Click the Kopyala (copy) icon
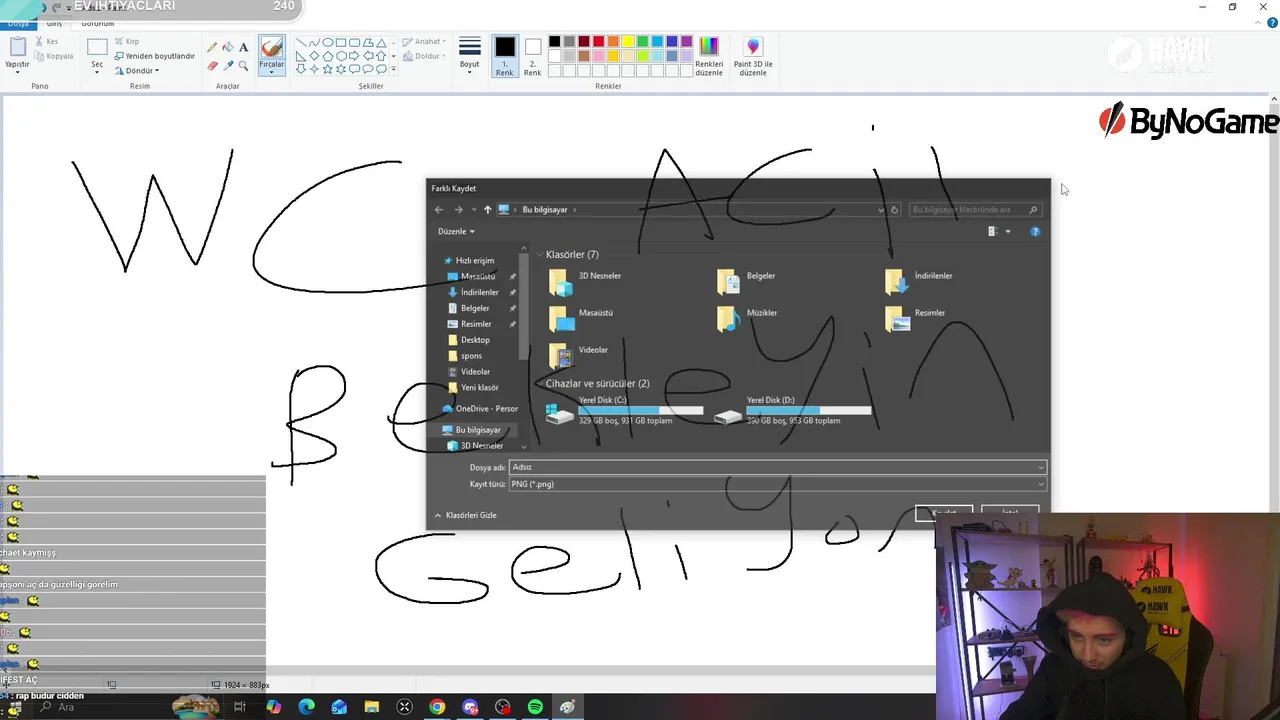The height and width of the screenshot is (720, 1280). point(40,56)
